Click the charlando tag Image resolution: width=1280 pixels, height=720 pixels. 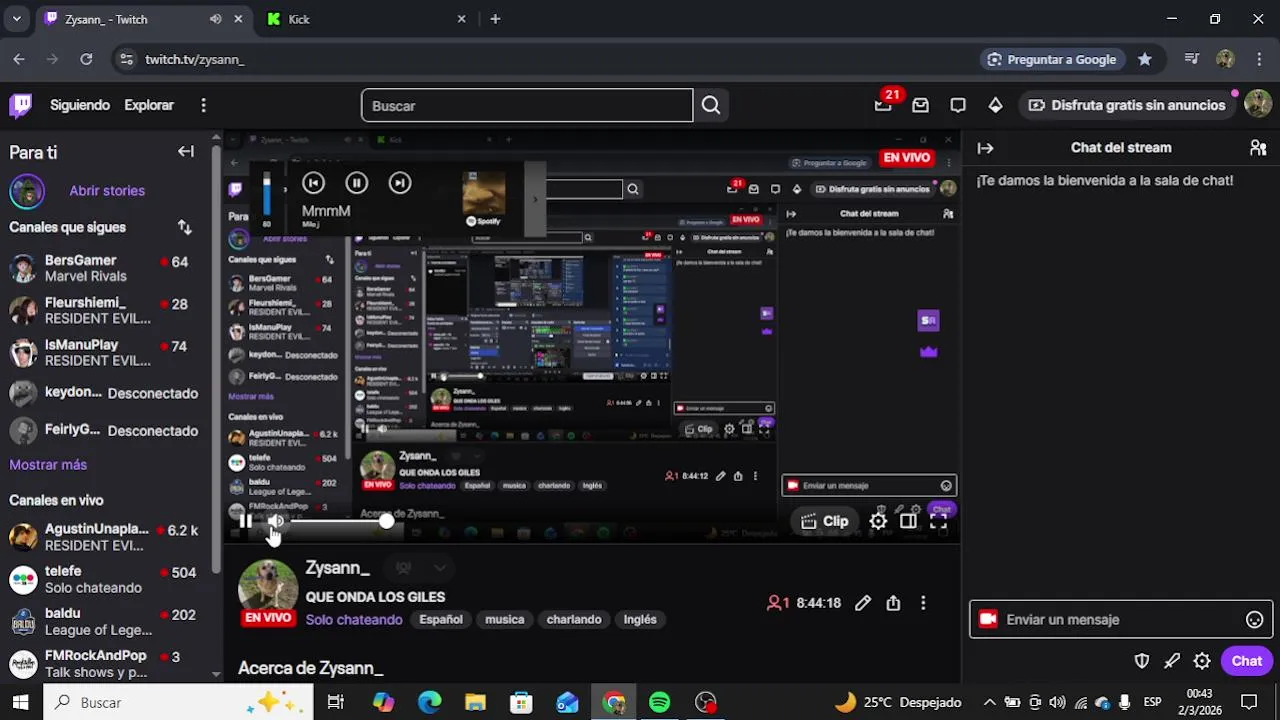[574, 620]
